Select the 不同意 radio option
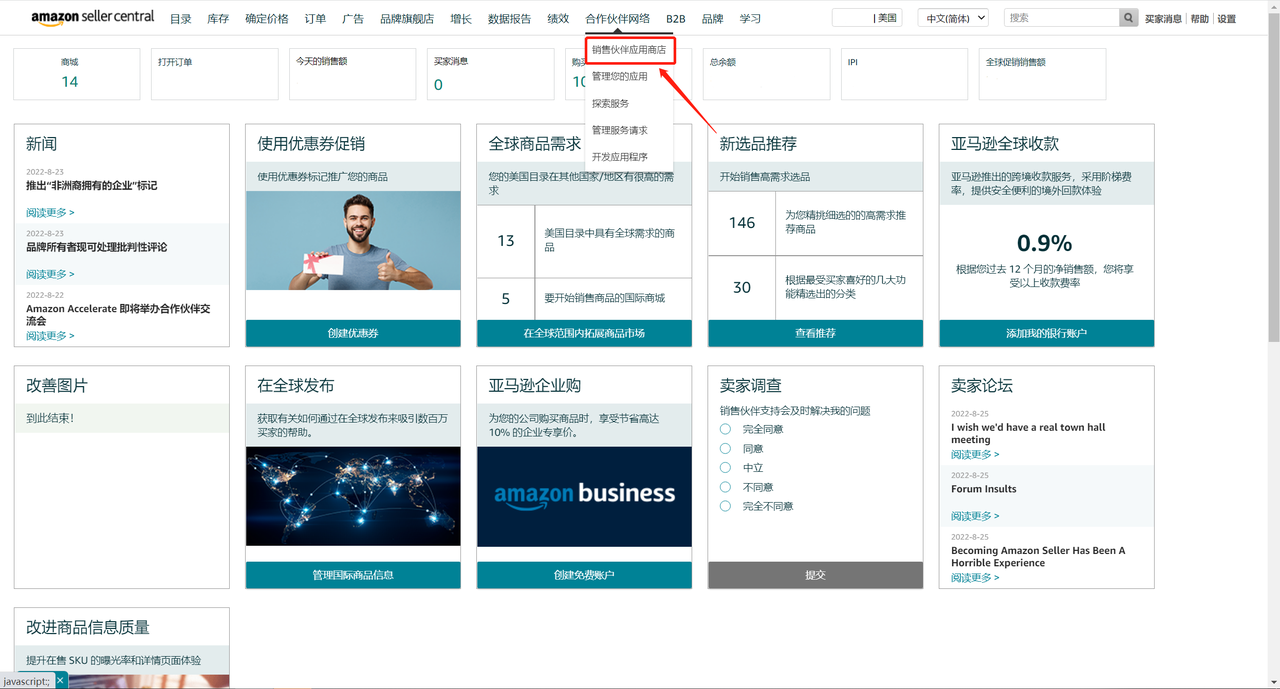The width and height of the screenshot is (1280, 689). 726,487
